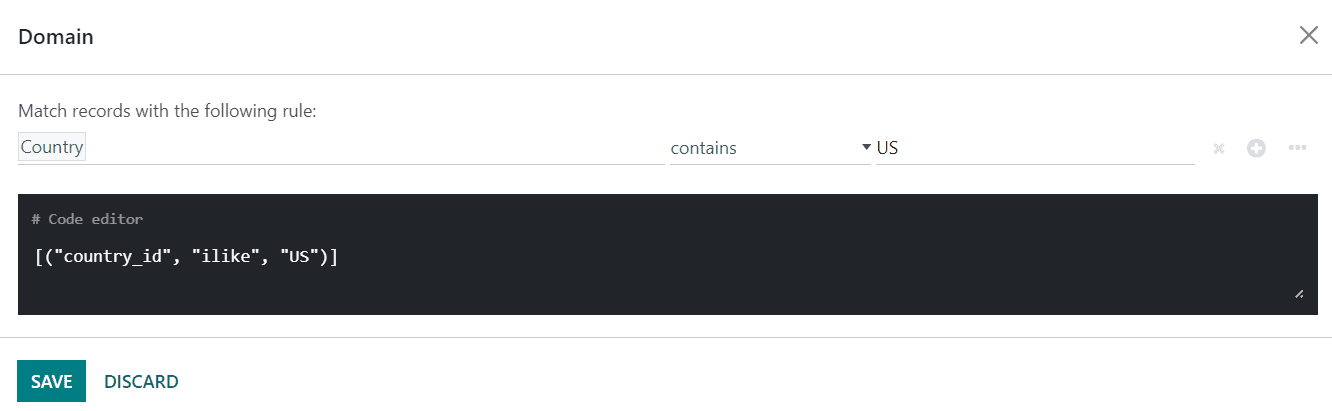The width and height of the screenshot is (1332, 411).
Task: Place cursor after the closing bracket in code
Action: [x=338, y=257]
